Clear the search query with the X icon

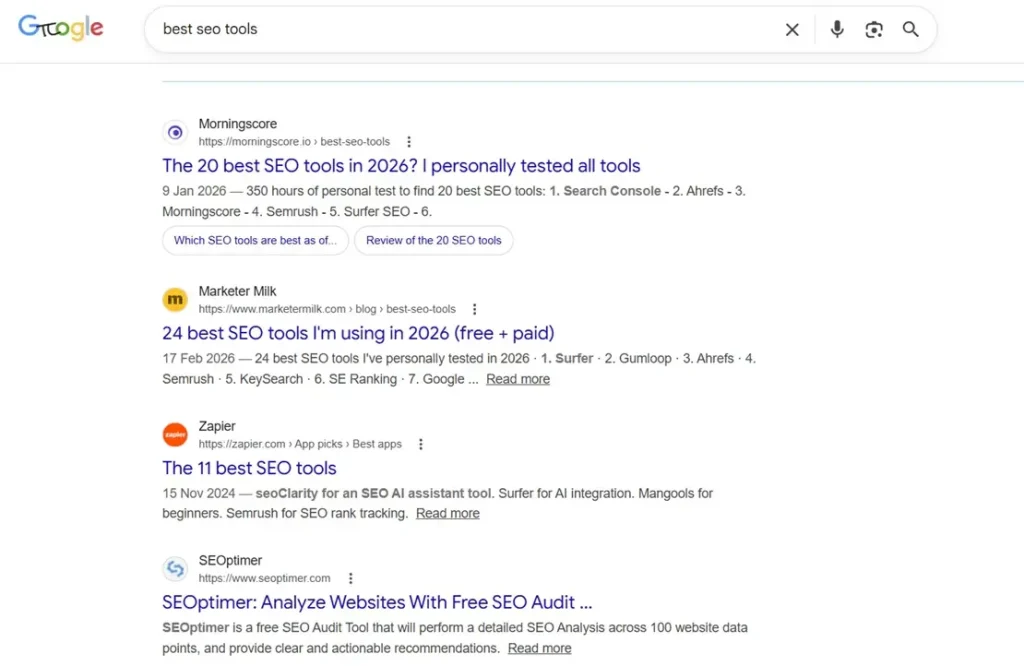click(x=792, y=29)
